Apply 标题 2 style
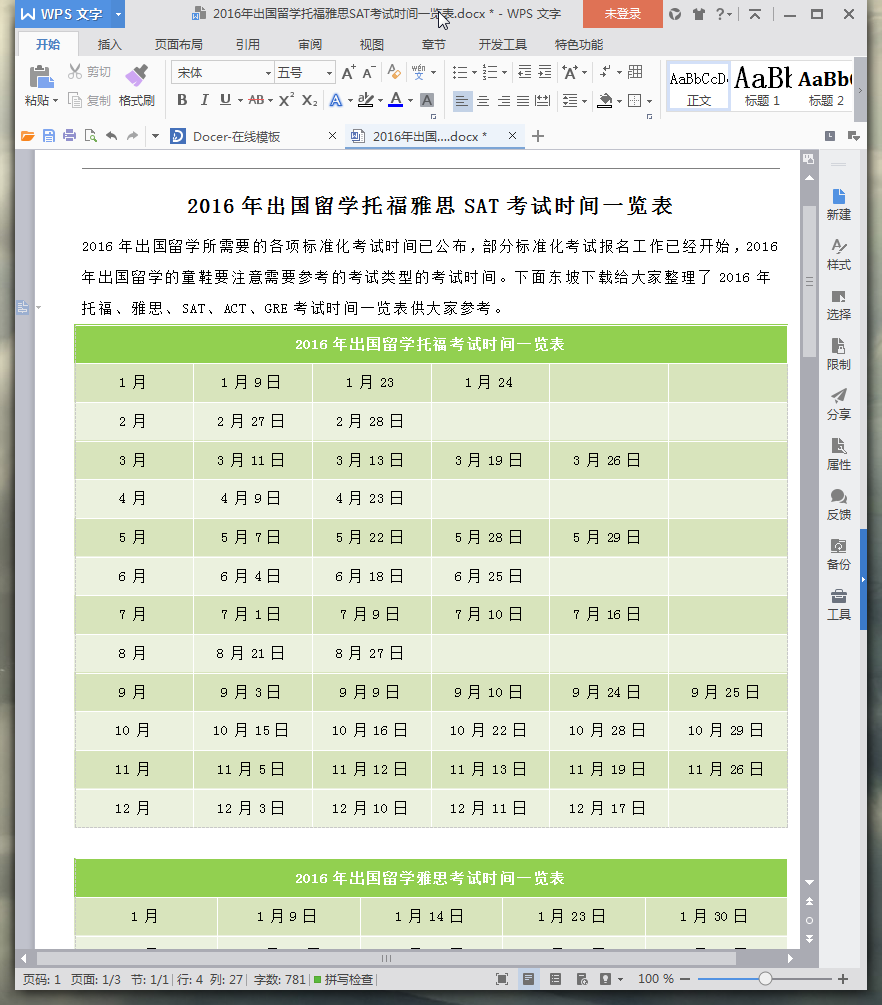Viewport: 882px width, 1005px height. tap(826, 87)
